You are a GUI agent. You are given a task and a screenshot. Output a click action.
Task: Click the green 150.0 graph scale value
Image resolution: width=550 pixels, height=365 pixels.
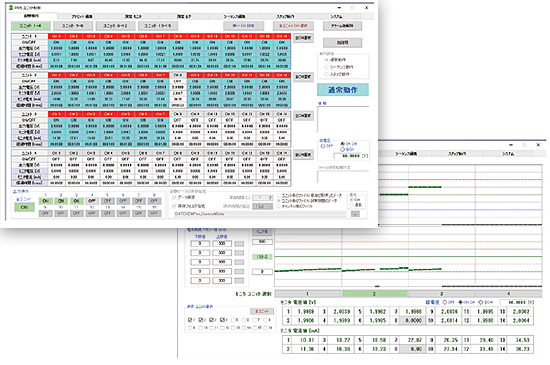(262, 257)
